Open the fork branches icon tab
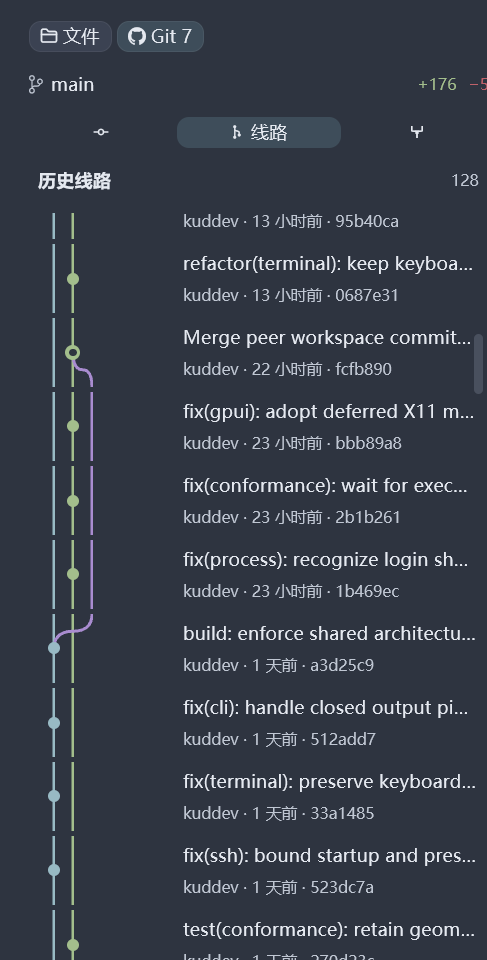This screenshot has width=487, height=960. click(x=417, y=132)
